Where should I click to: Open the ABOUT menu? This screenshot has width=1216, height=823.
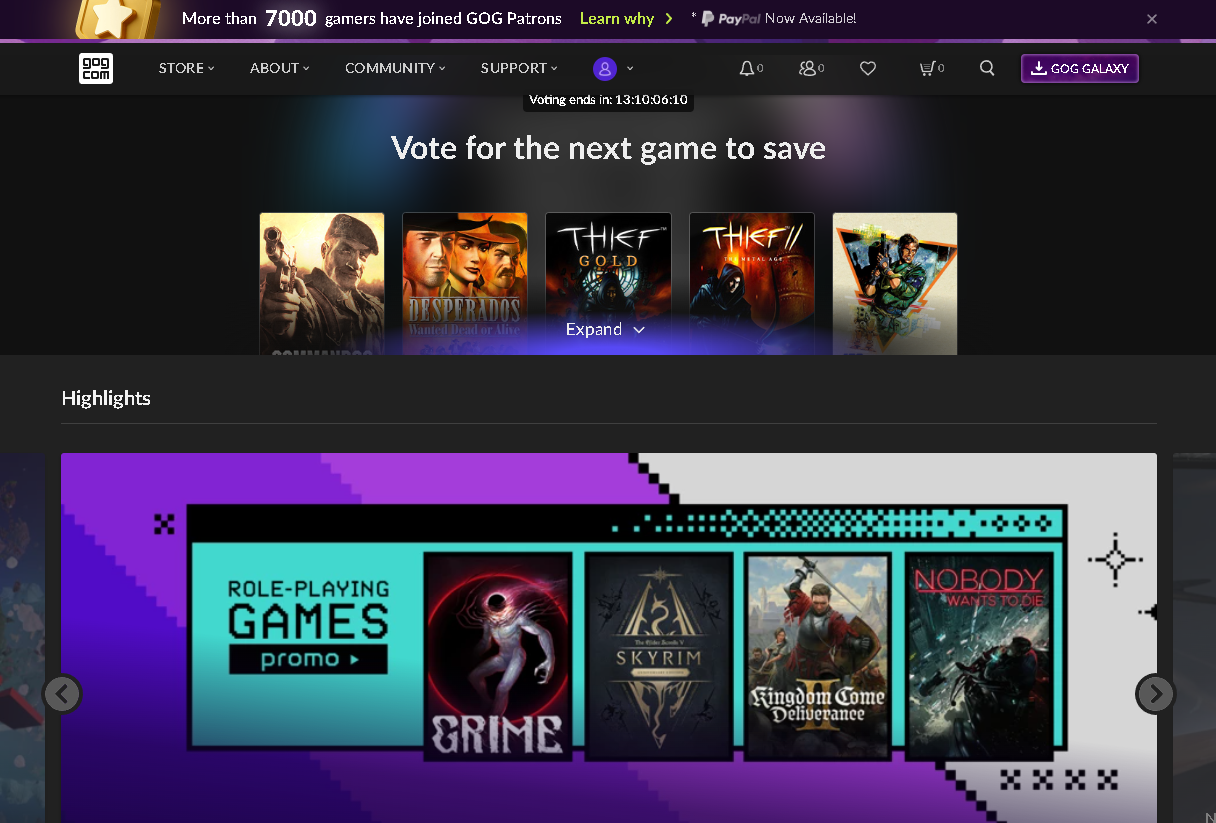tap(280, 68)
